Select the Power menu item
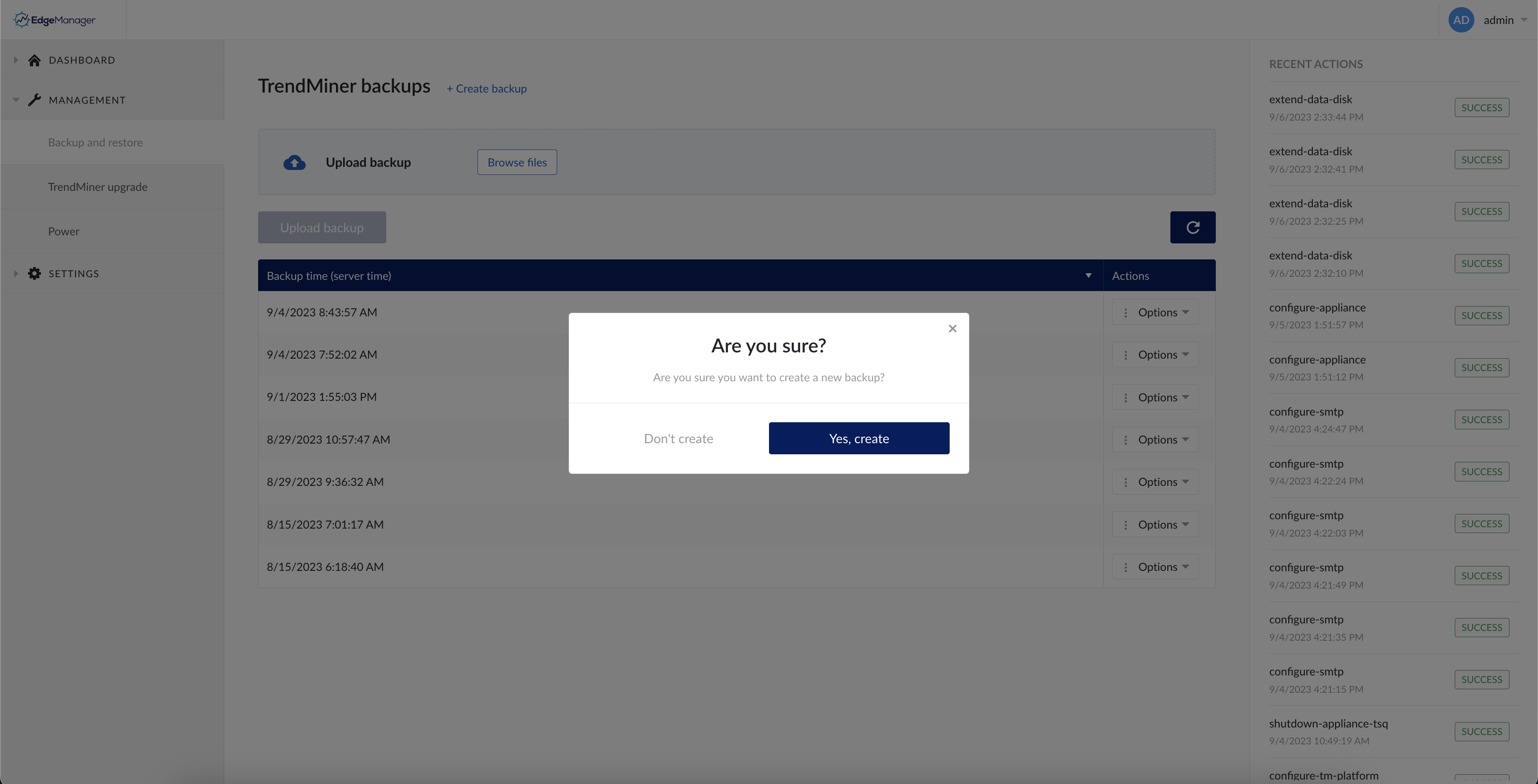The image size is (1538, 784). point(64,232)
